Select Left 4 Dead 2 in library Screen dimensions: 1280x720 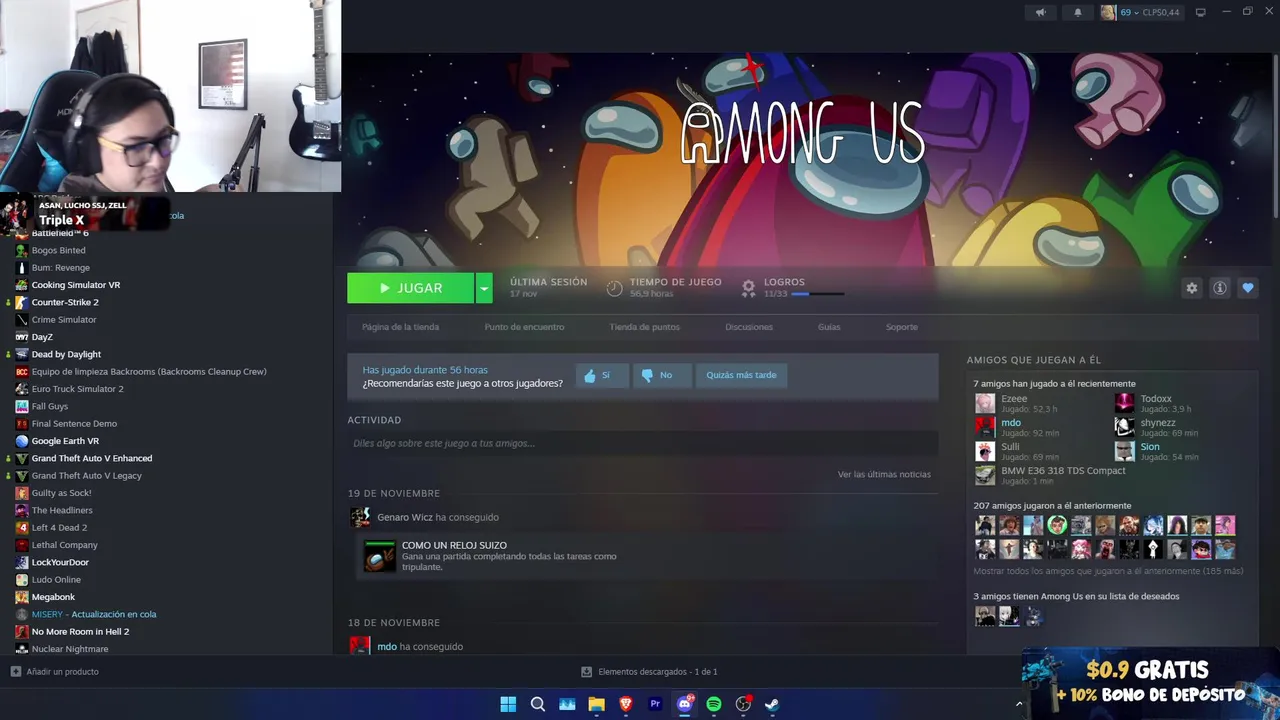tap(59, 527)
